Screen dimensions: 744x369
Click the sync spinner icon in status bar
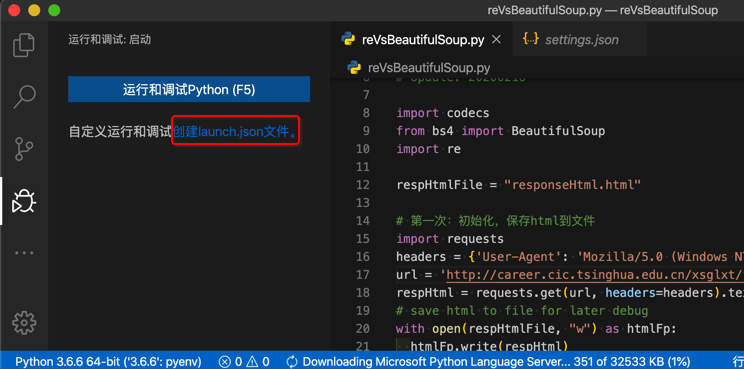[x=292, y=361]
